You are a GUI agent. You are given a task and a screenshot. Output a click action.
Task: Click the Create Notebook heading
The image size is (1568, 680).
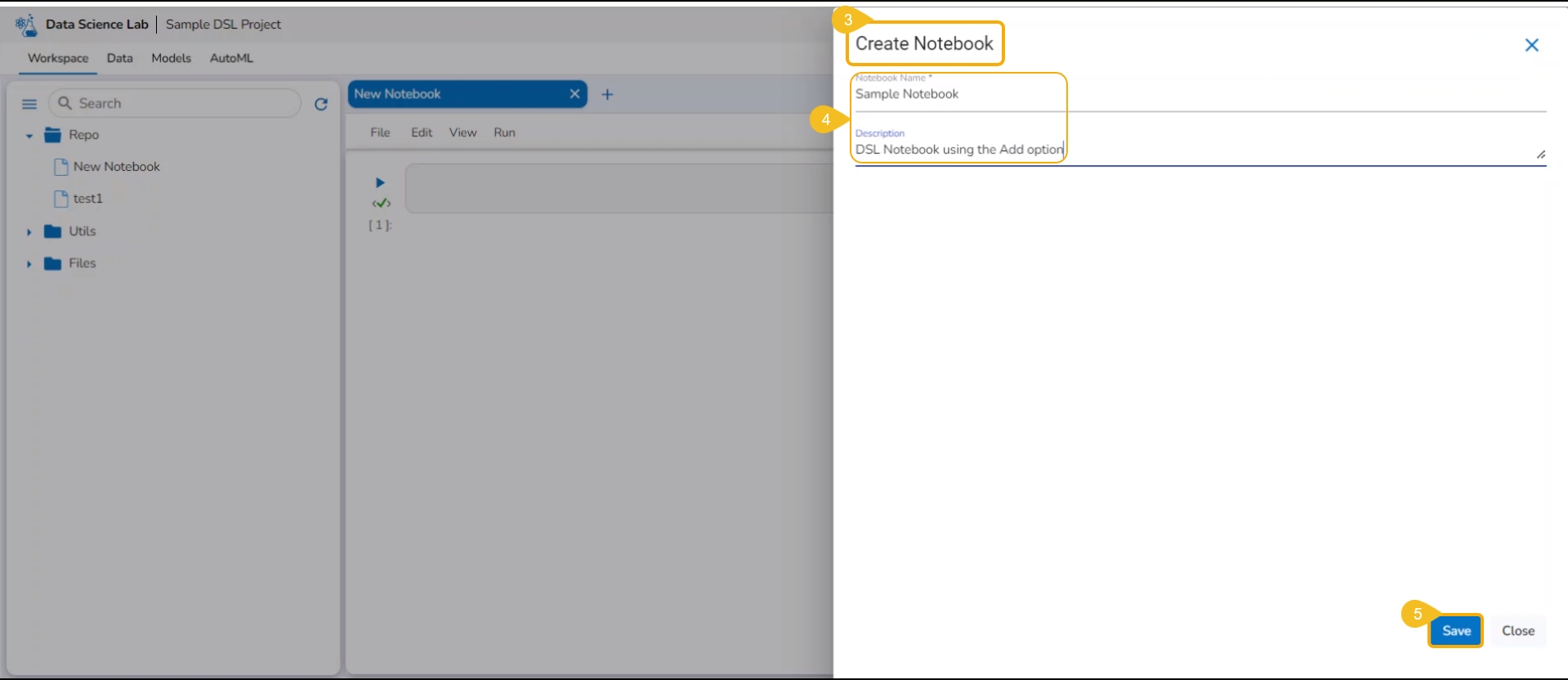tap(924, 44)
